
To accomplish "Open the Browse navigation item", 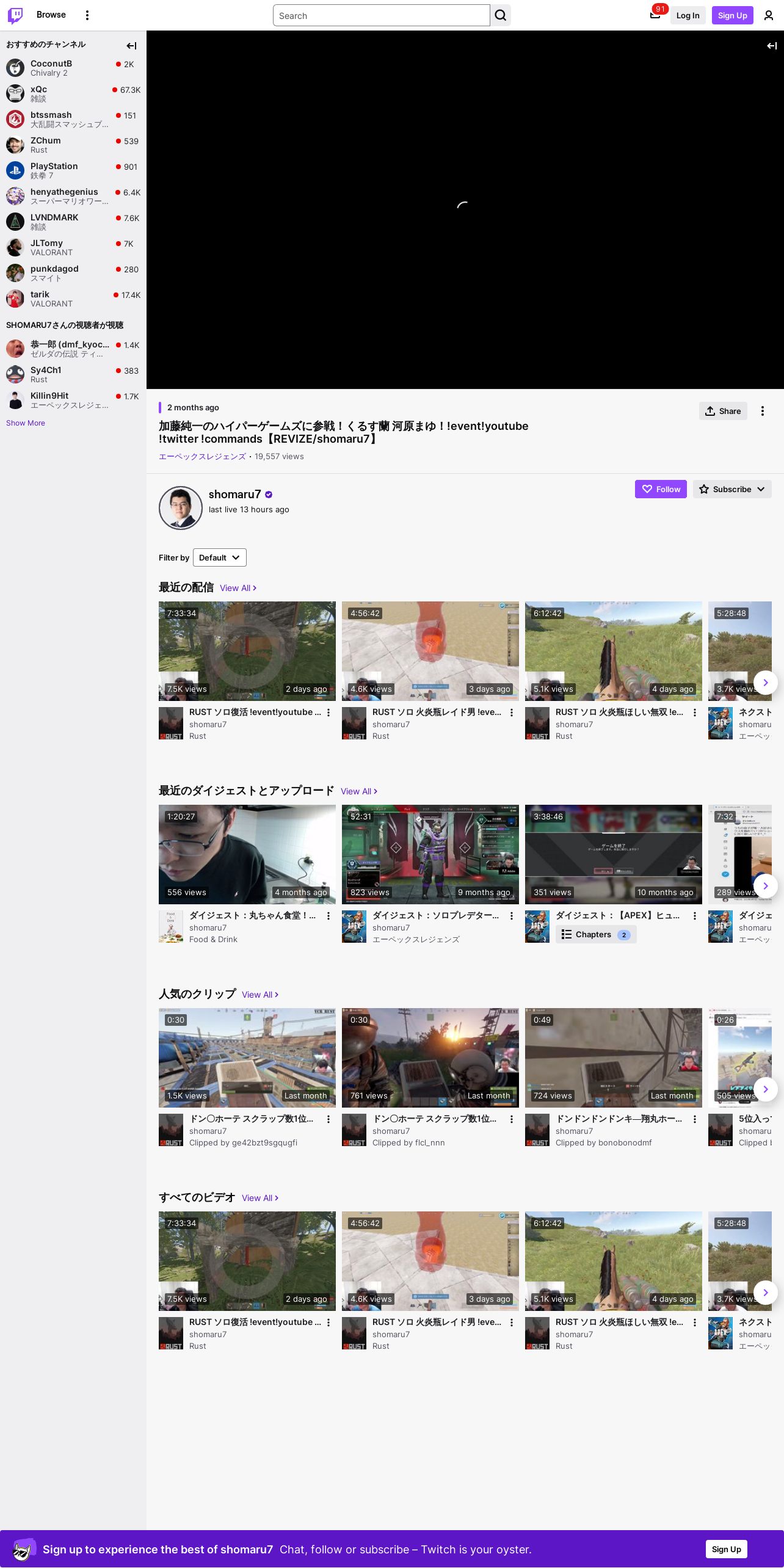I will click(x=51, y=15).
